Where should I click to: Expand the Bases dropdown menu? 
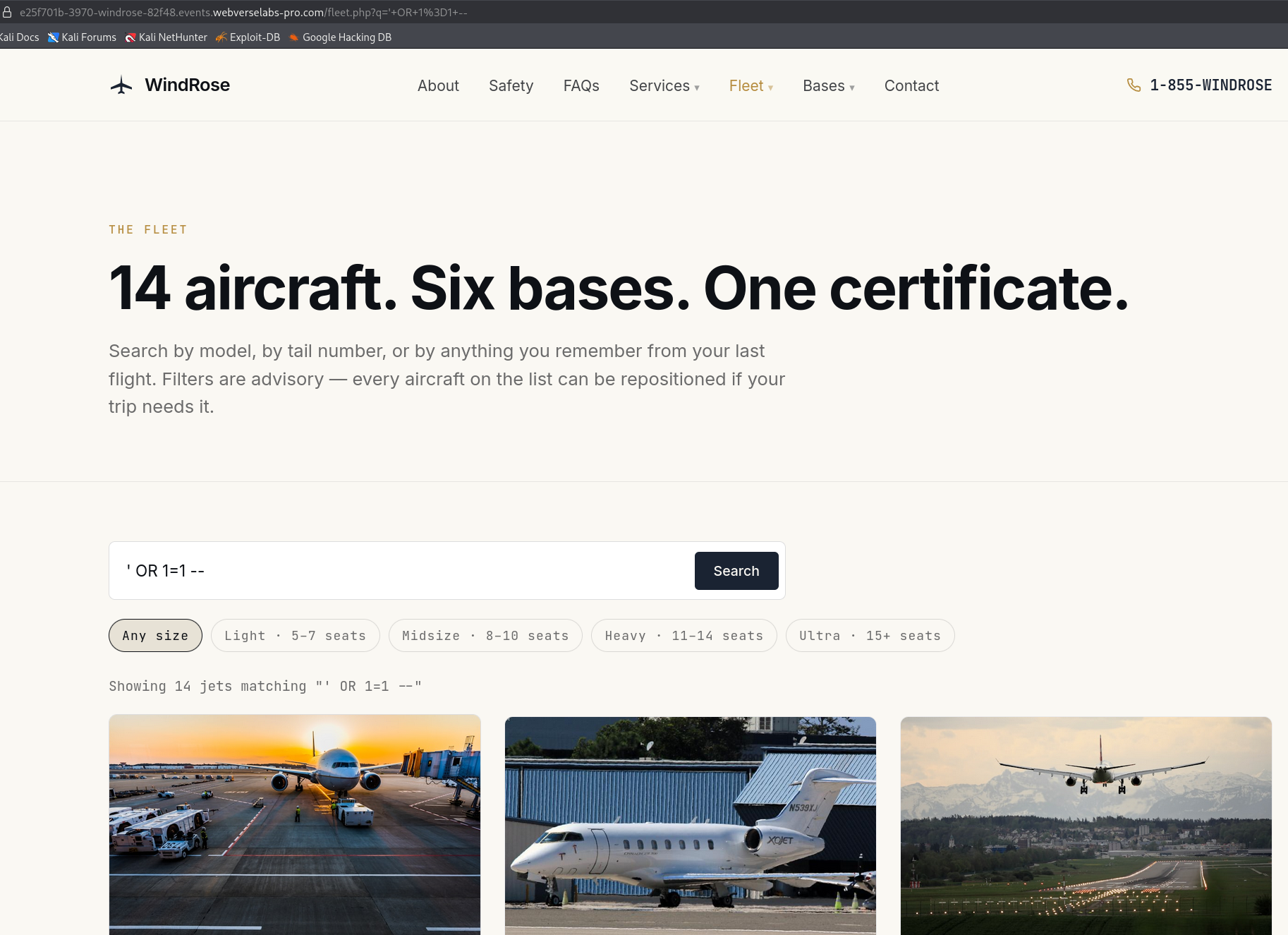click(x=829, y=86)
